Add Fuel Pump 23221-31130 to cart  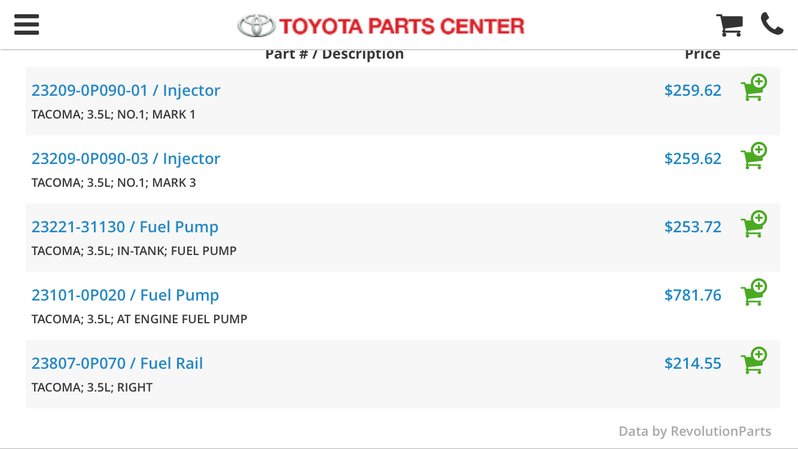point(754,224)
